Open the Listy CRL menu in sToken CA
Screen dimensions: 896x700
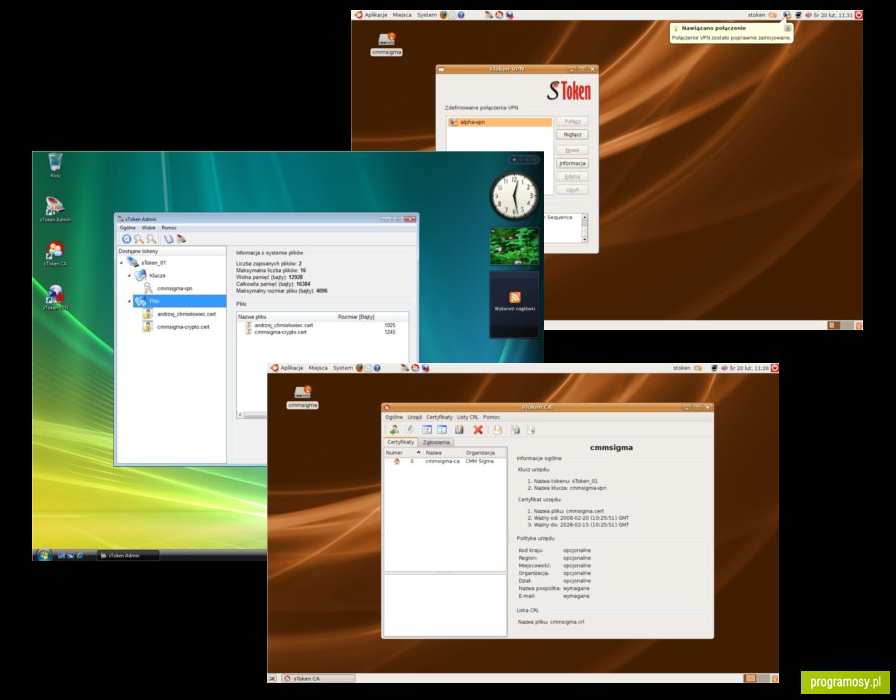click(x=467, y=417)
